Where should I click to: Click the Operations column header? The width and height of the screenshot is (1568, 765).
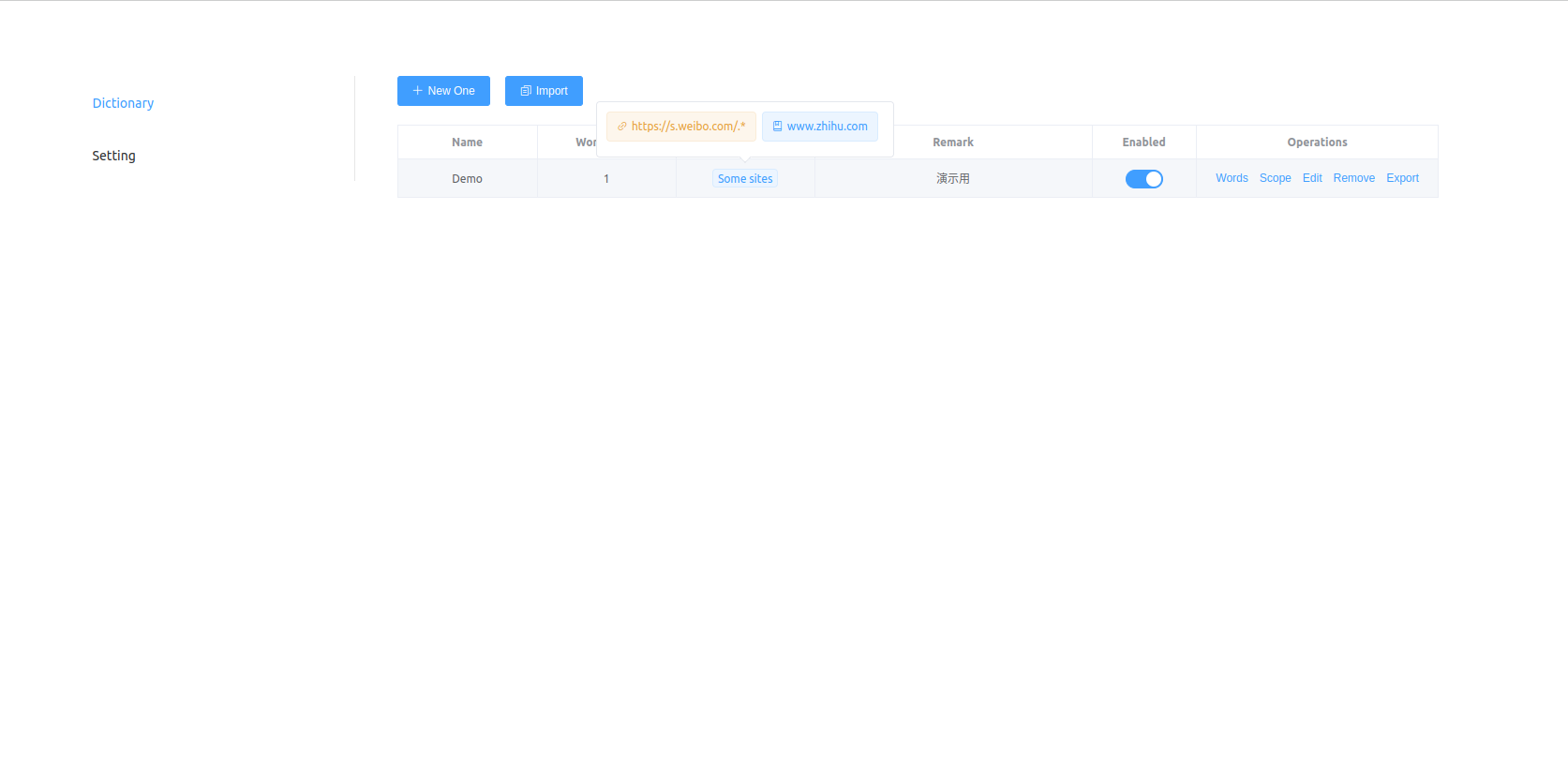click(x=1317, y=142)
